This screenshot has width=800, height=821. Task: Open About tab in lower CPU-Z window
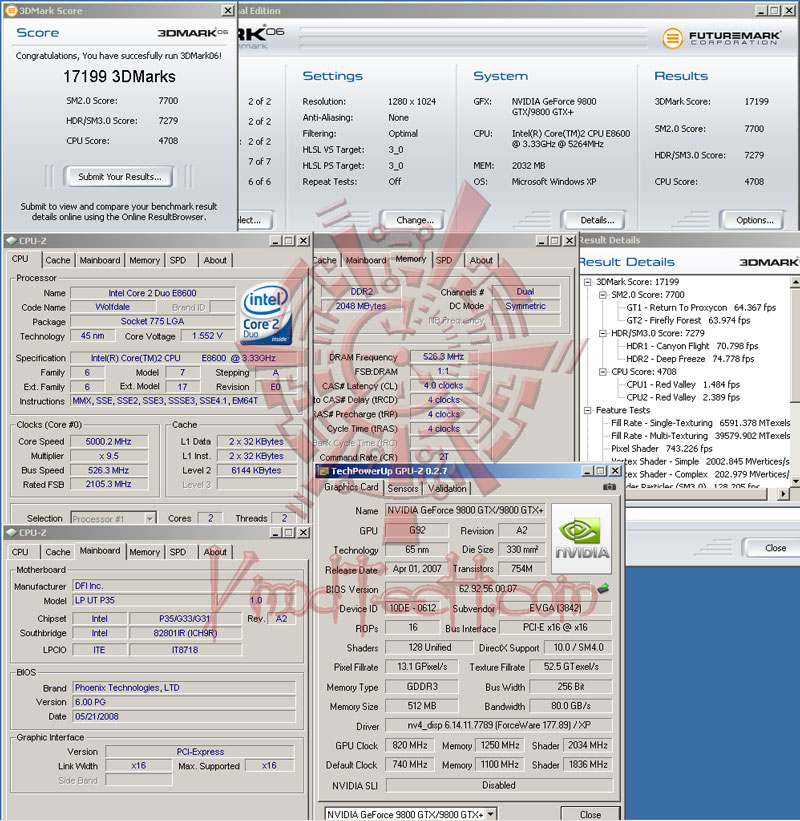click(x=215, y=552)
